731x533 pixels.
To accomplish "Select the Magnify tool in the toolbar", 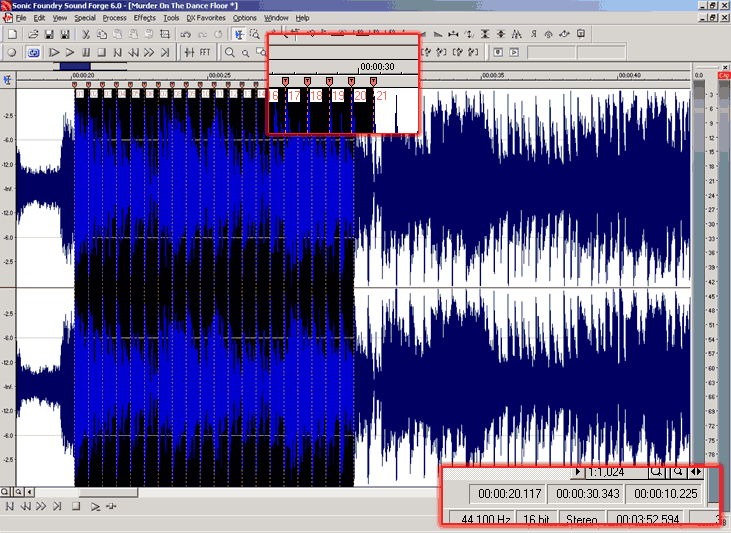I will pos(255,34).
